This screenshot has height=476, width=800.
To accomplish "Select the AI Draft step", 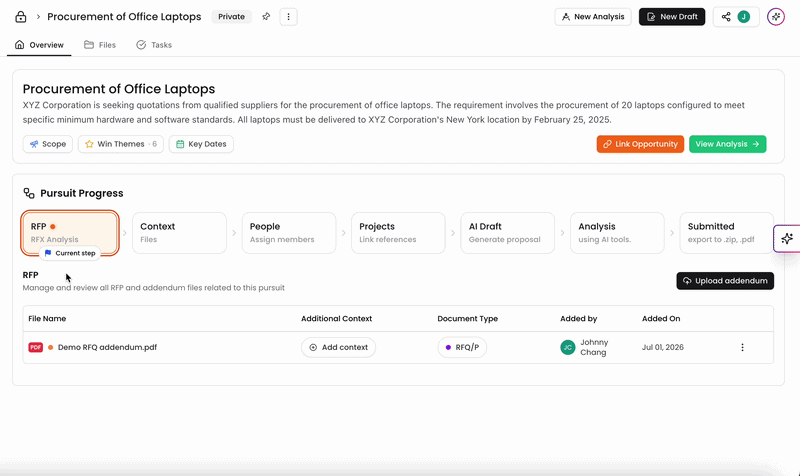I will 507,233.
